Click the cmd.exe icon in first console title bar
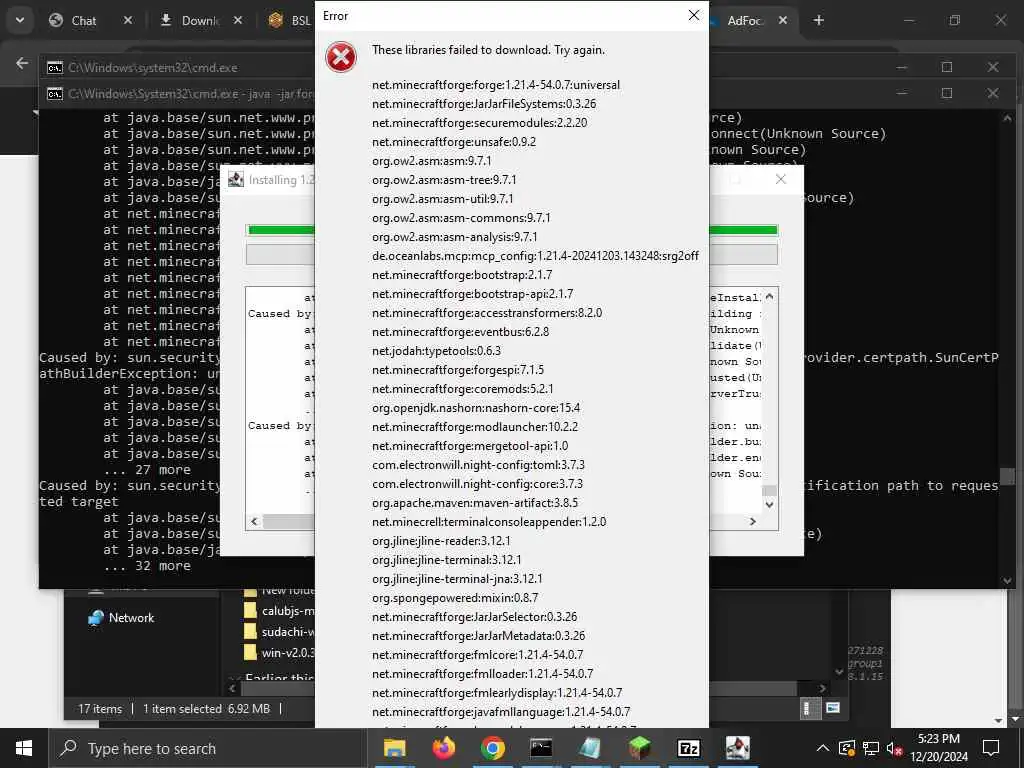The height and width of the screenshot is (768, 1024). point(55,67)
